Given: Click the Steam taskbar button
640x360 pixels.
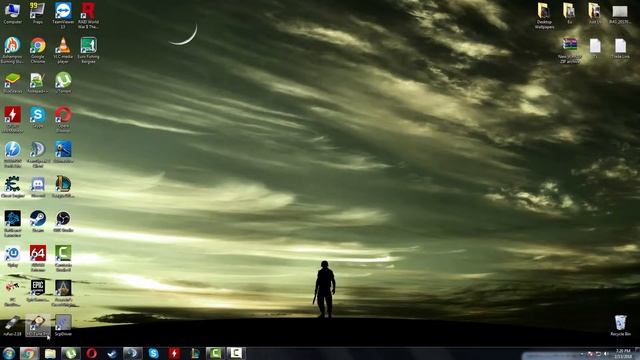Looking at the screenshot, I should [x=112, y=353].
